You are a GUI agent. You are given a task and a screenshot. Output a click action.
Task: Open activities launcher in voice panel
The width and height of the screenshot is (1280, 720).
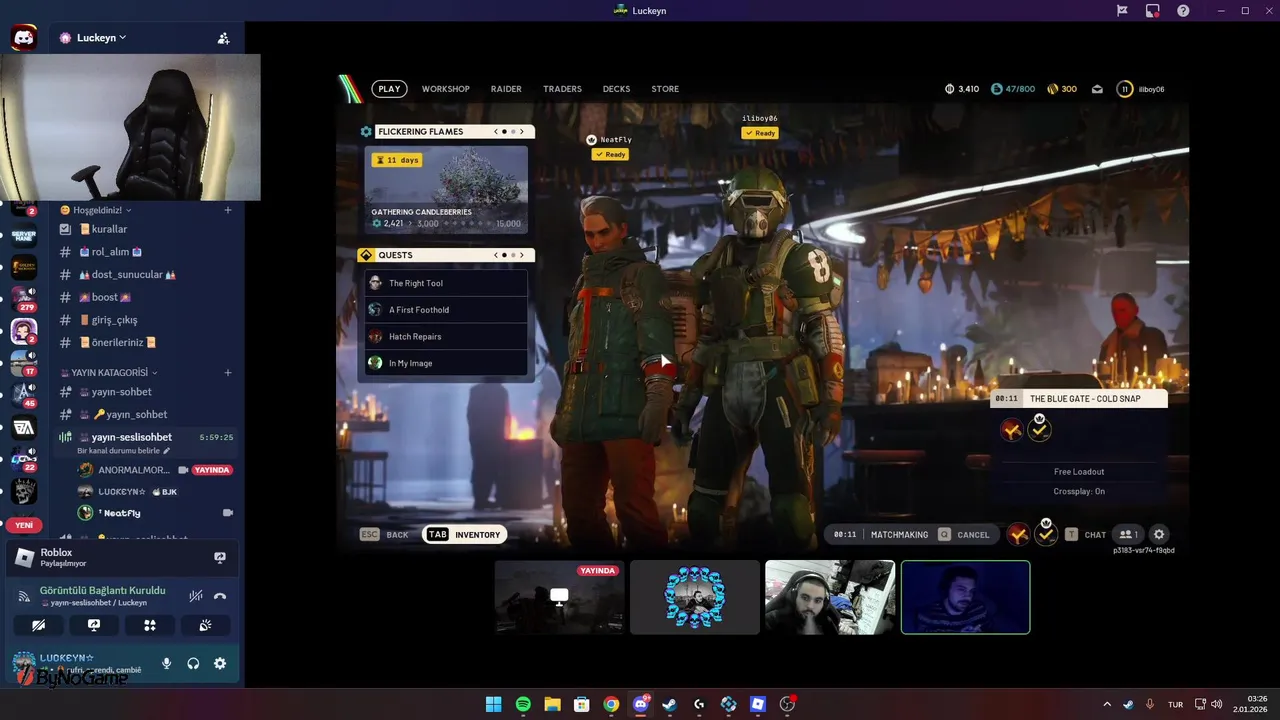150,625
